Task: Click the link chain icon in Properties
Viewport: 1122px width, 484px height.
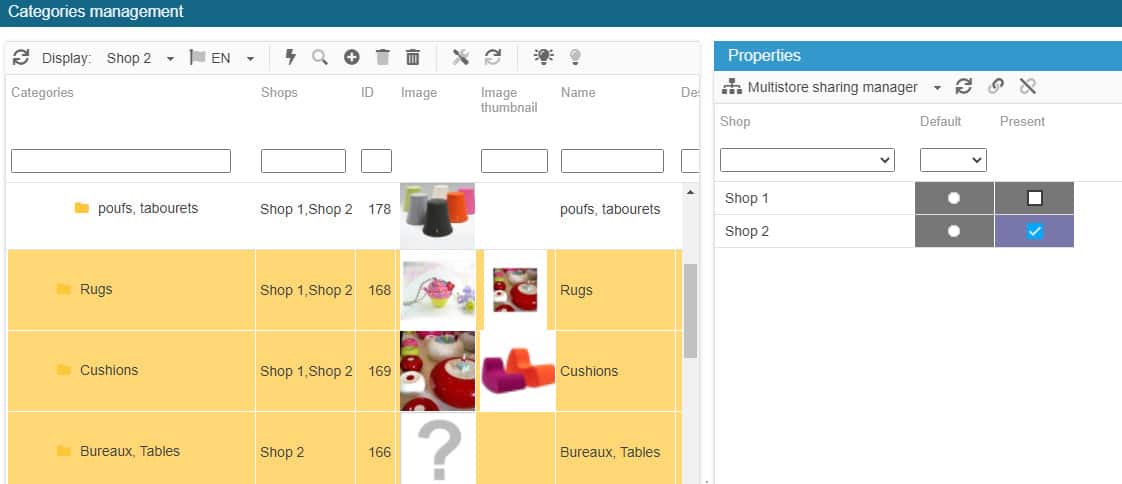Action: [995, 87]
